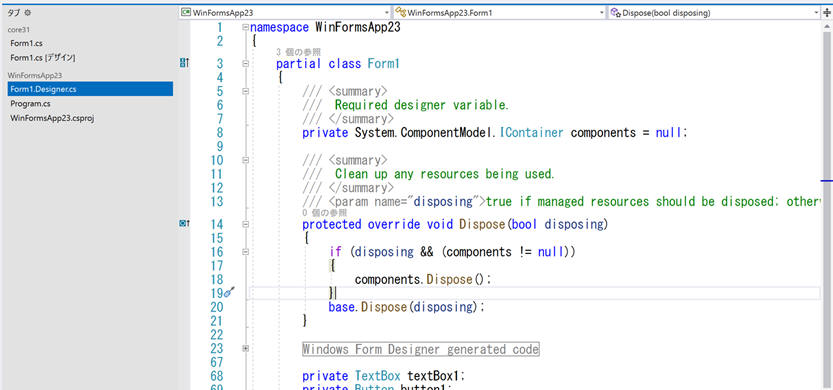Image resolution: width=833 pixels, height=390 pixels.
Task: Open the WinFormsApp23.Form1 type dropdown
Action: (602, 13)
